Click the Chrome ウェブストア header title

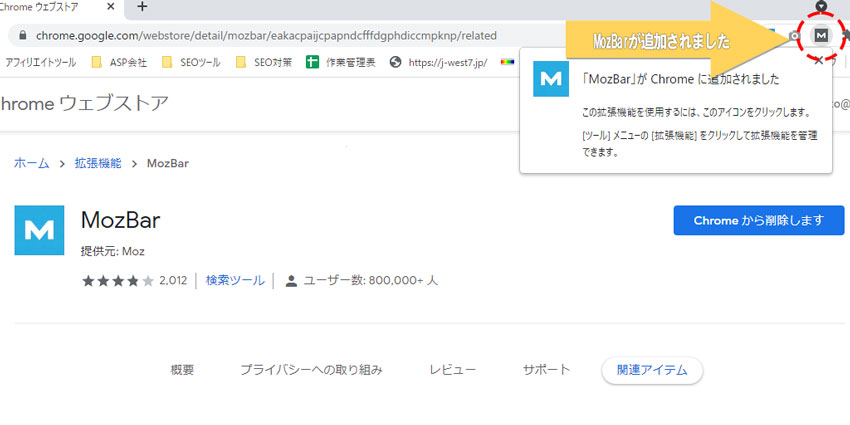(84, 104)
